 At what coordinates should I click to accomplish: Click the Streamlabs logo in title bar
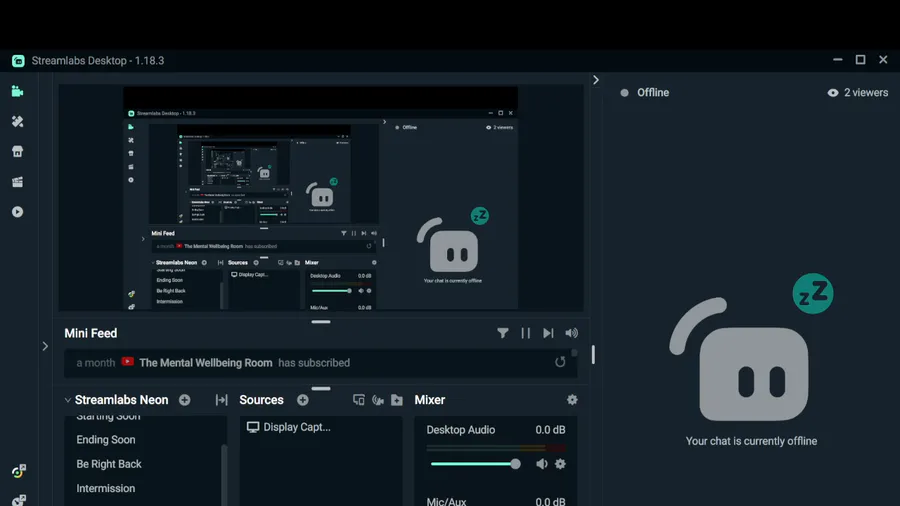point(18,61)
